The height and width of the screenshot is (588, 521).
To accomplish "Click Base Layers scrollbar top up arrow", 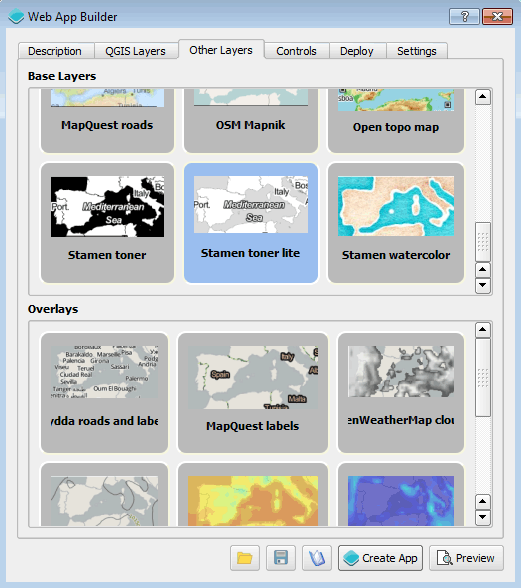I will 483,97.
